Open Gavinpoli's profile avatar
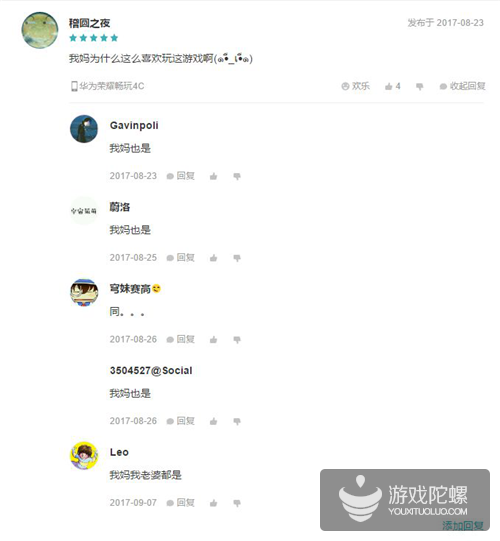Image resolution: width=500 pixels, height=541 pixels. click(84, 129)
